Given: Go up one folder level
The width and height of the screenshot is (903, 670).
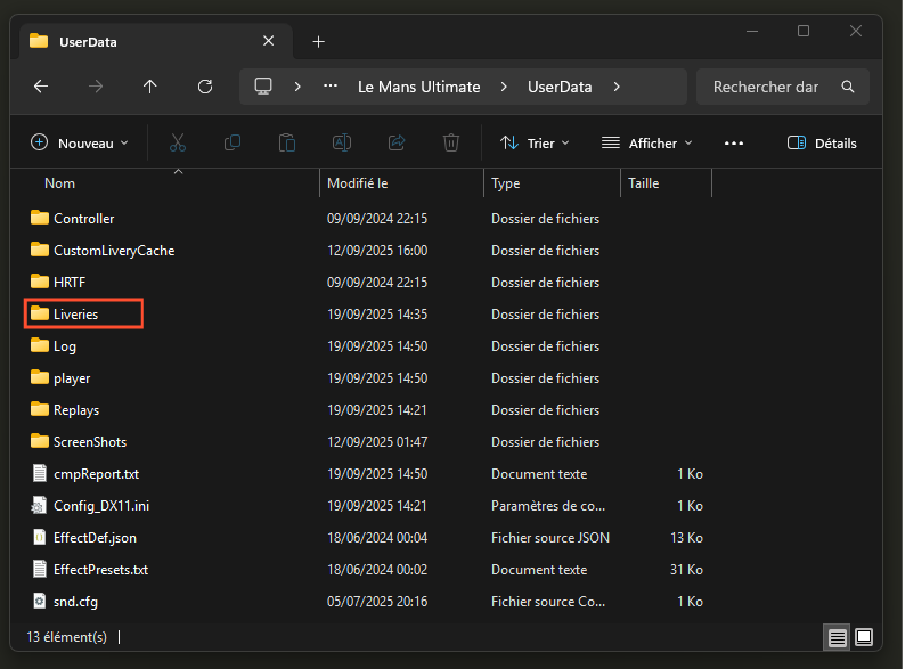Looking at the screenshot, I should tap(150, 87).
